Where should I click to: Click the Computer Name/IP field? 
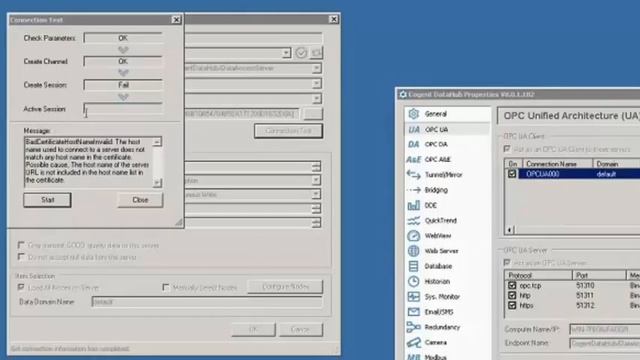[604, 329]
